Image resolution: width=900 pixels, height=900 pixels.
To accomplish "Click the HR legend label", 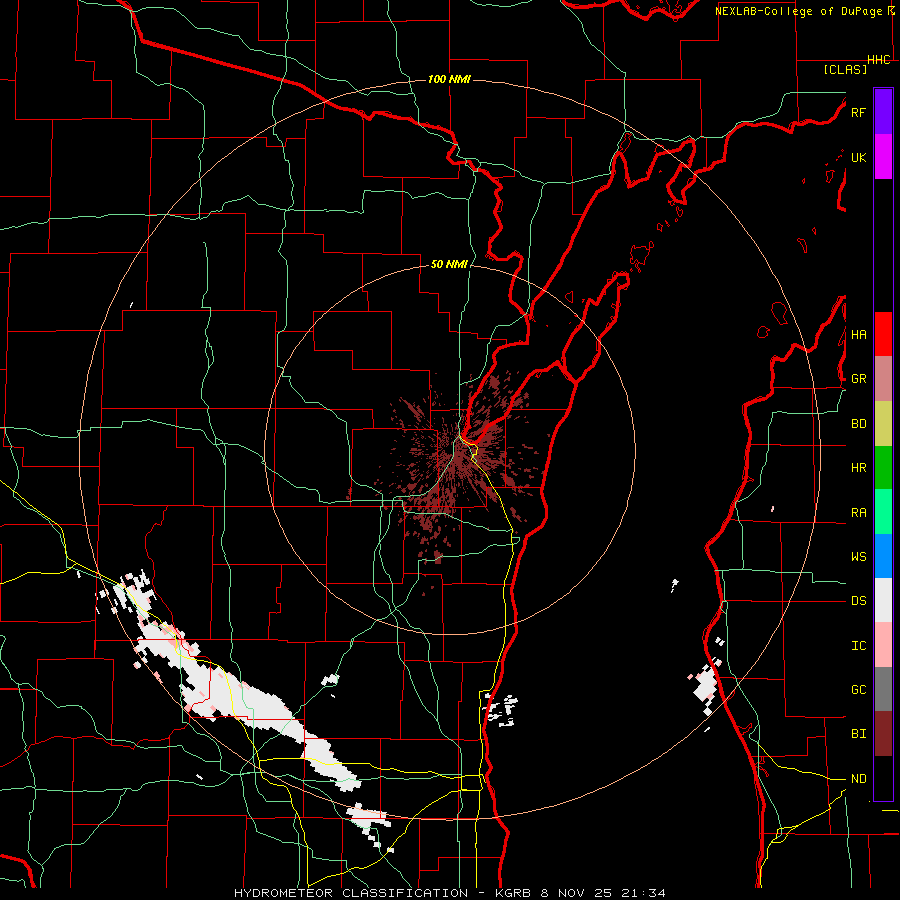I will coord(858,468).
